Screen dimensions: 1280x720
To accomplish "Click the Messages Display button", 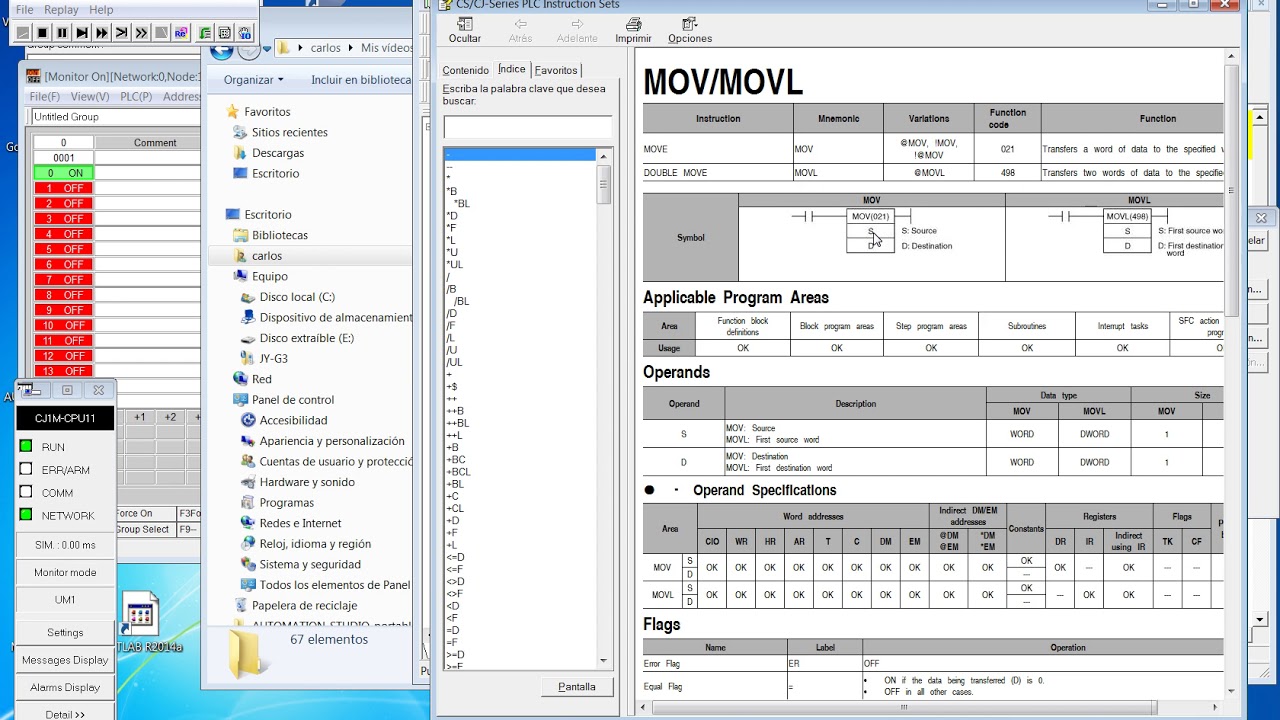I will [x=65, y=660].
